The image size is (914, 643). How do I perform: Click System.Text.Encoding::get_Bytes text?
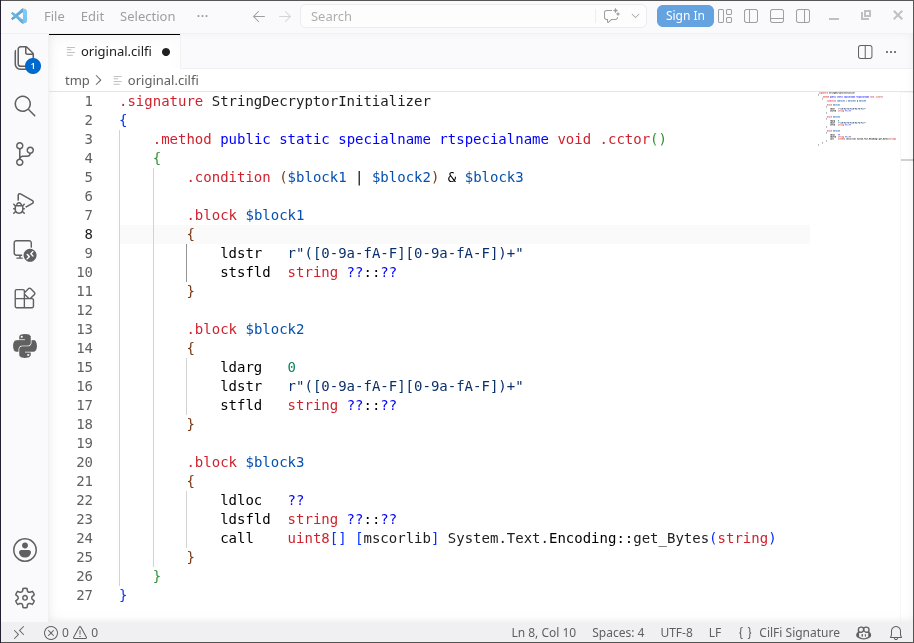point(578,538)
